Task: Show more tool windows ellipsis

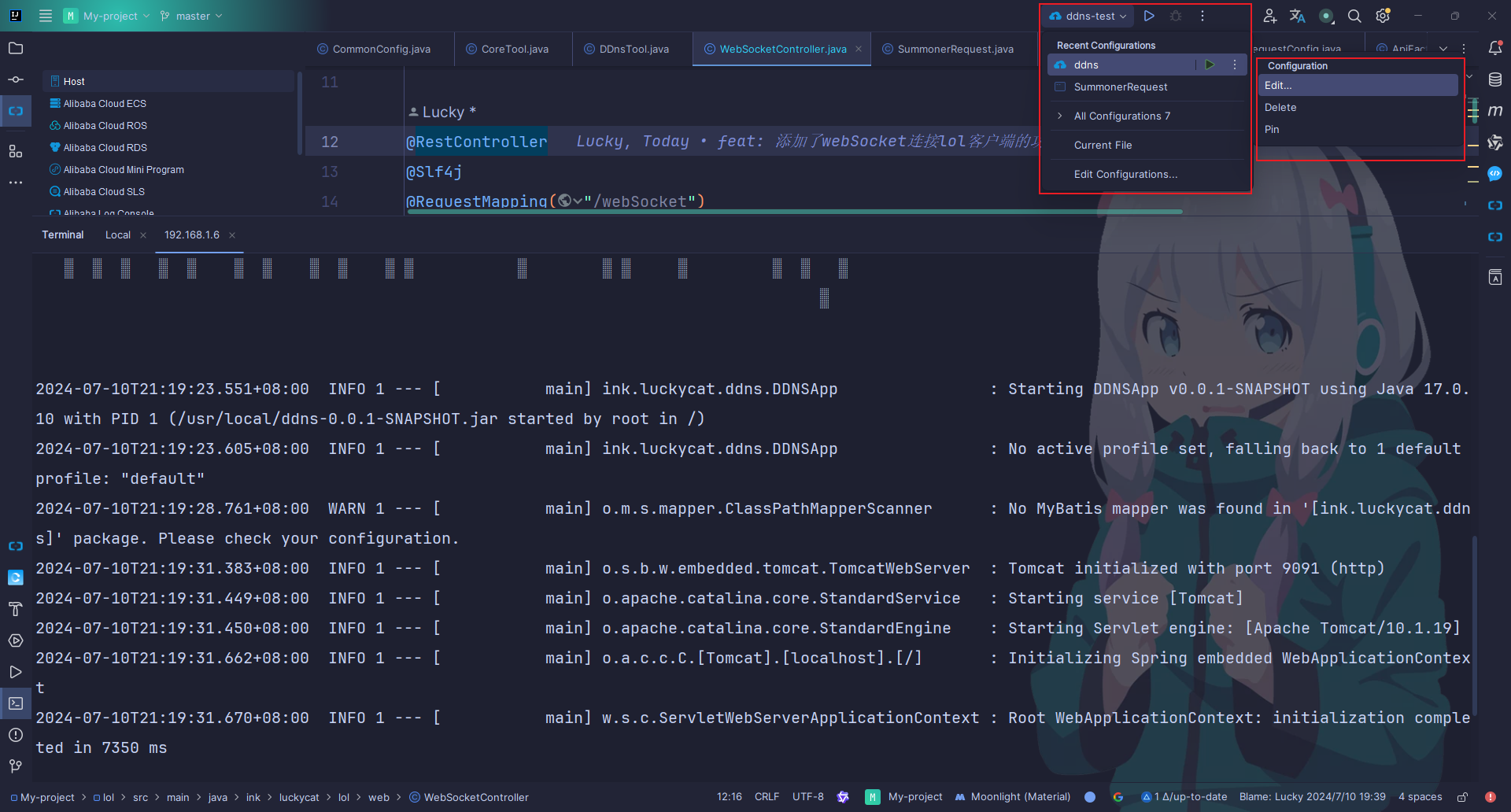Action: click(16, 183)
